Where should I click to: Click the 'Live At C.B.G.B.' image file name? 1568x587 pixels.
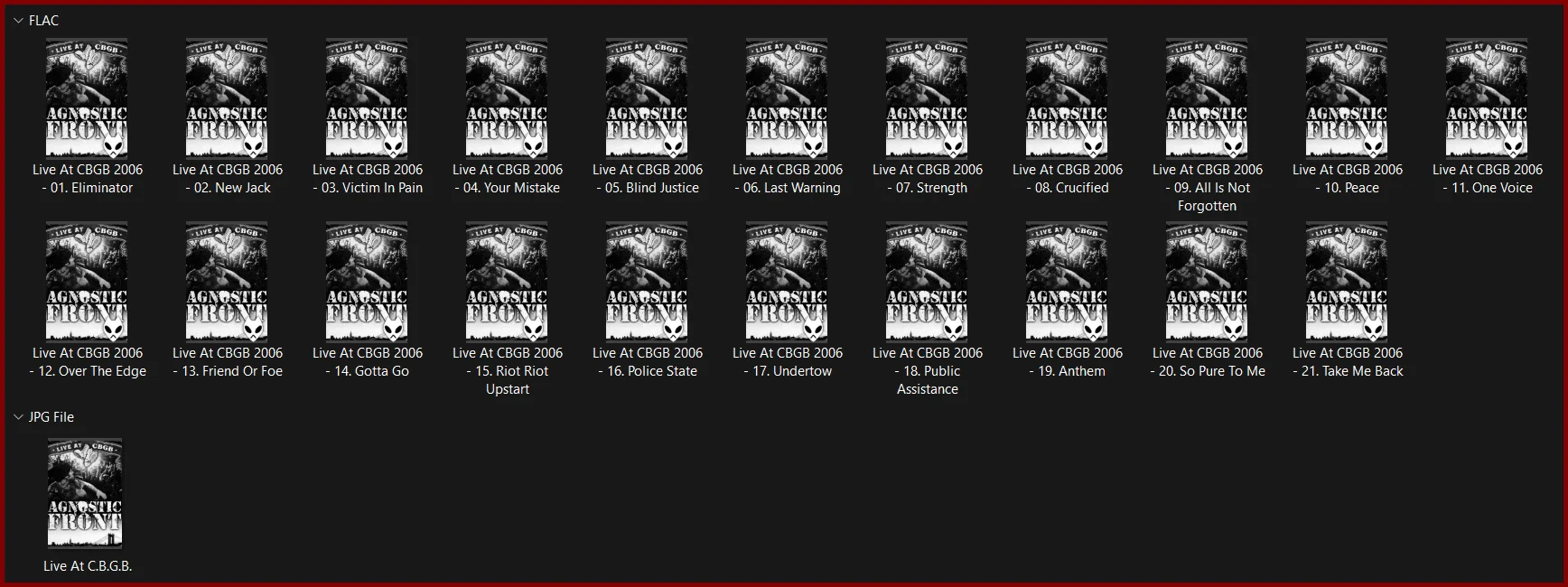pos(88,566)
